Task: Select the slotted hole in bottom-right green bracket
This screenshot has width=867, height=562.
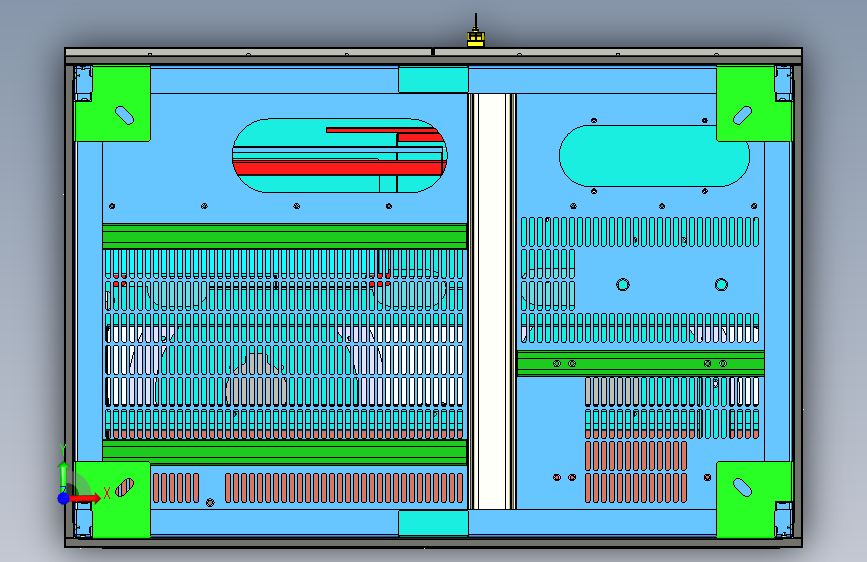Action: coord(742,487)
